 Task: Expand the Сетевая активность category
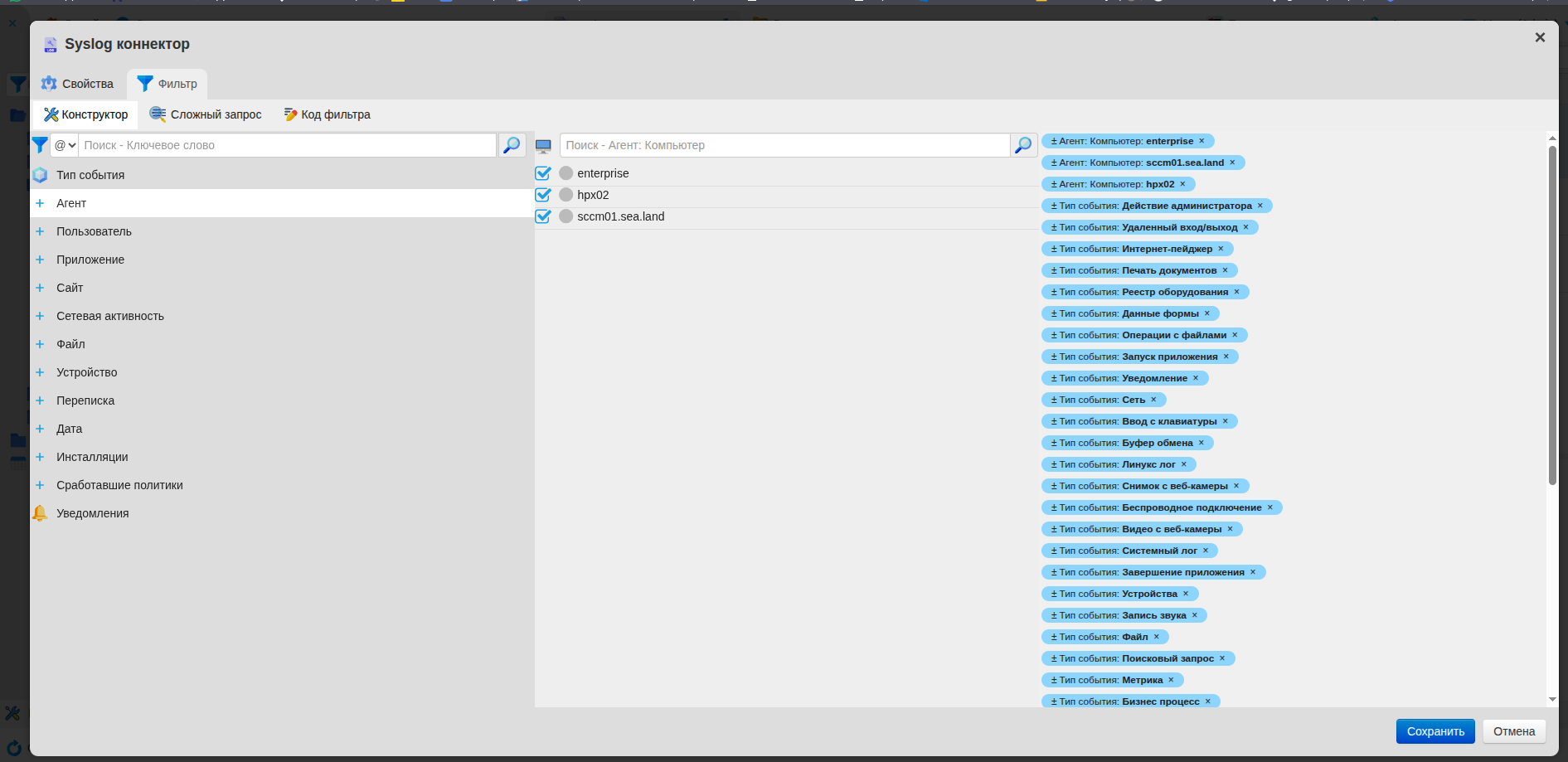click(x=40, y=316)
